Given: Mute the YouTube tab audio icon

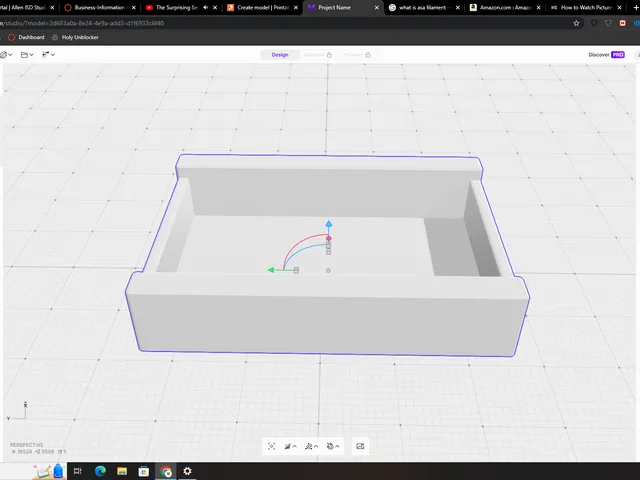Looking at the screenshot, I should click(206, 7).
